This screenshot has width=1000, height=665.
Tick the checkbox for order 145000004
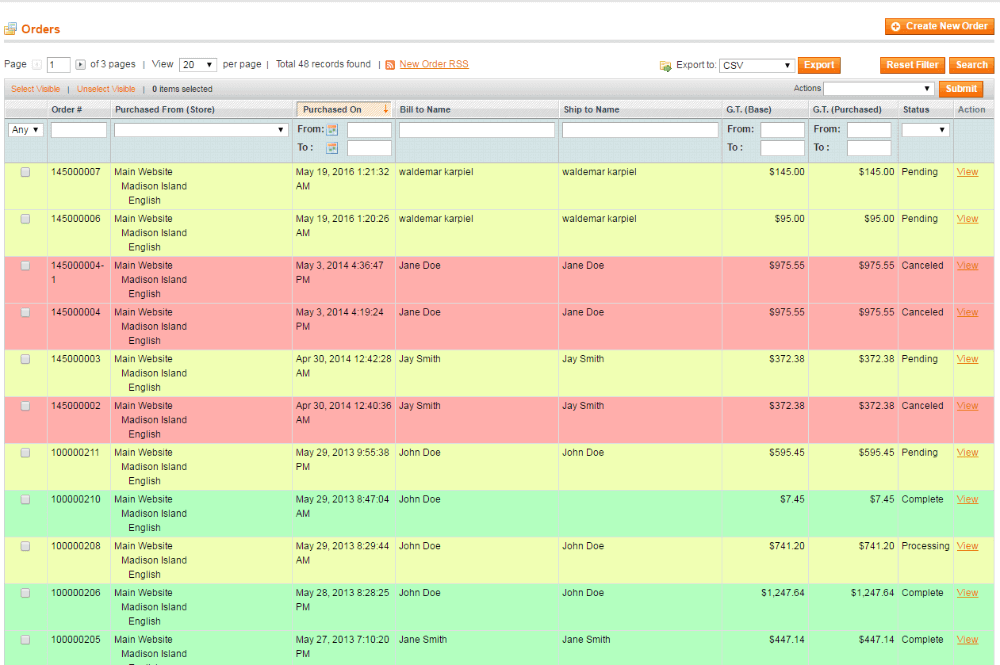click(x=25, y=312)
